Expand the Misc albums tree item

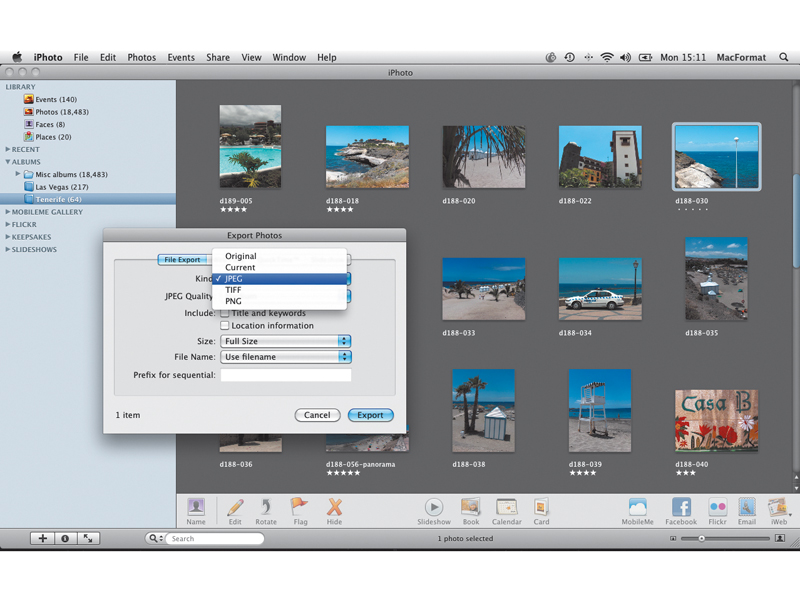point(17,174)
